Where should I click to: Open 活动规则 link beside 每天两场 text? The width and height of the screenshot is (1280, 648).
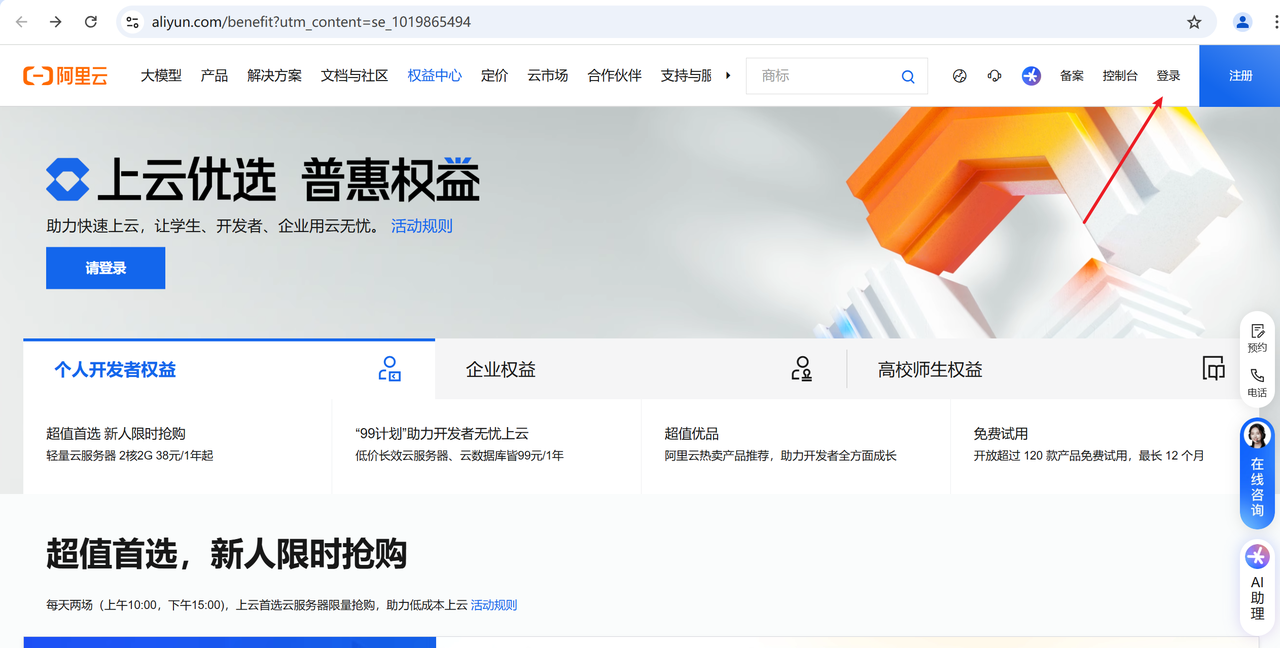(x=494, y=605)
